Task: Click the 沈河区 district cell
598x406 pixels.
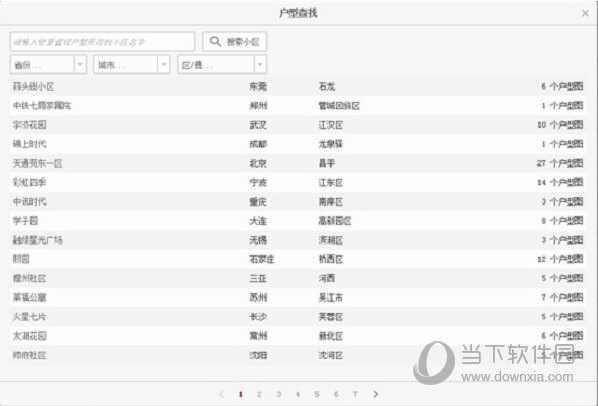Action: pyautogui.click(x=331, y=355)
